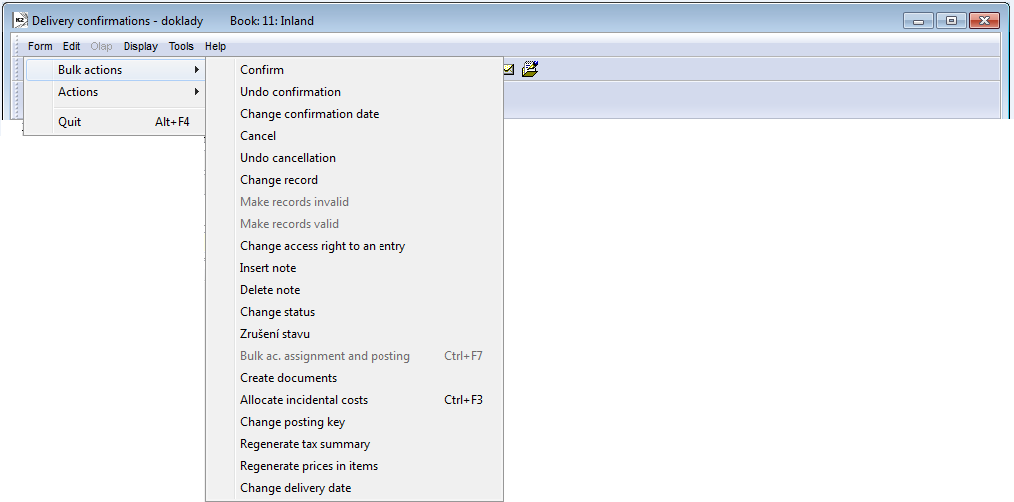
Task: Select Allocate incidental costs
Action: tap(304, 400)
